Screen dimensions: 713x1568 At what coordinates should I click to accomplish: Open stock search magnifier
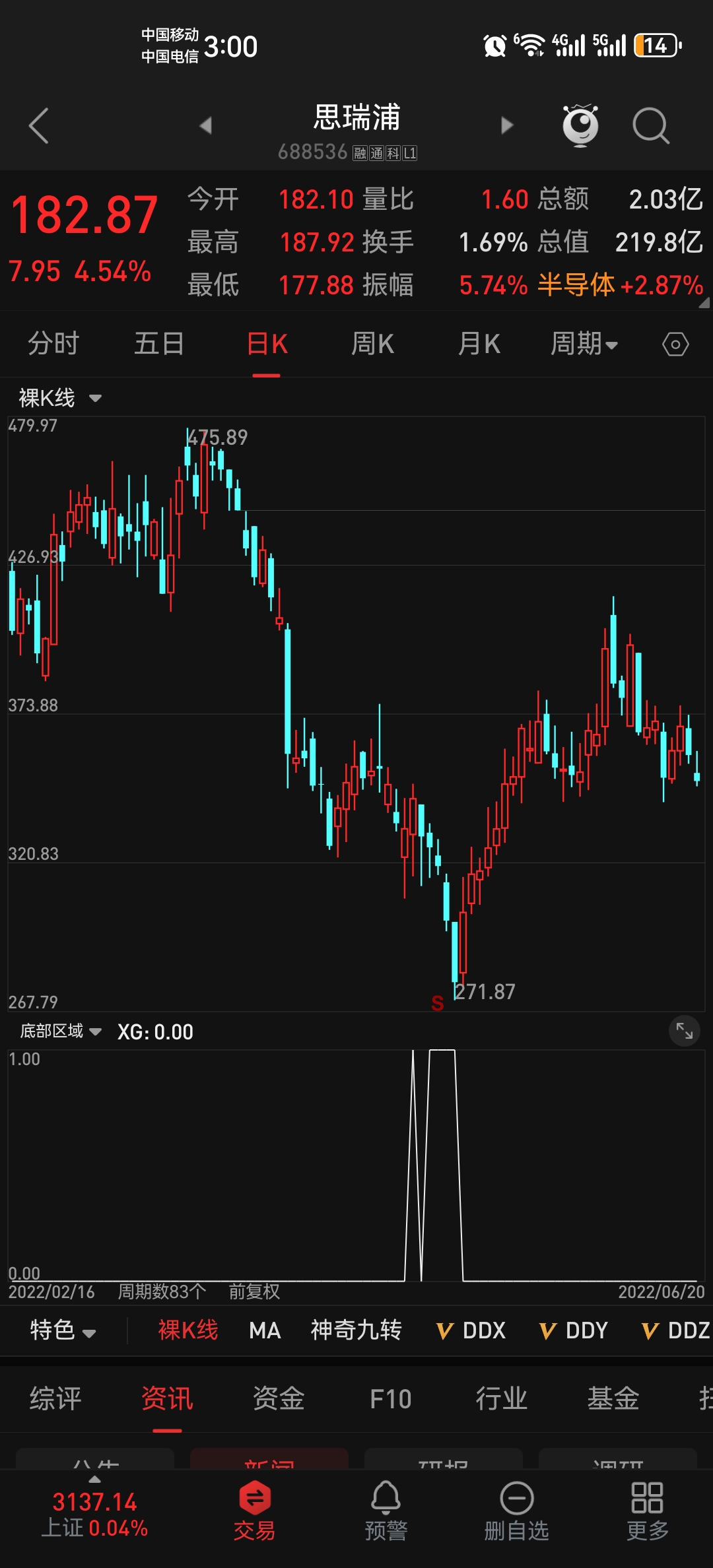click(x=651, y=125)
